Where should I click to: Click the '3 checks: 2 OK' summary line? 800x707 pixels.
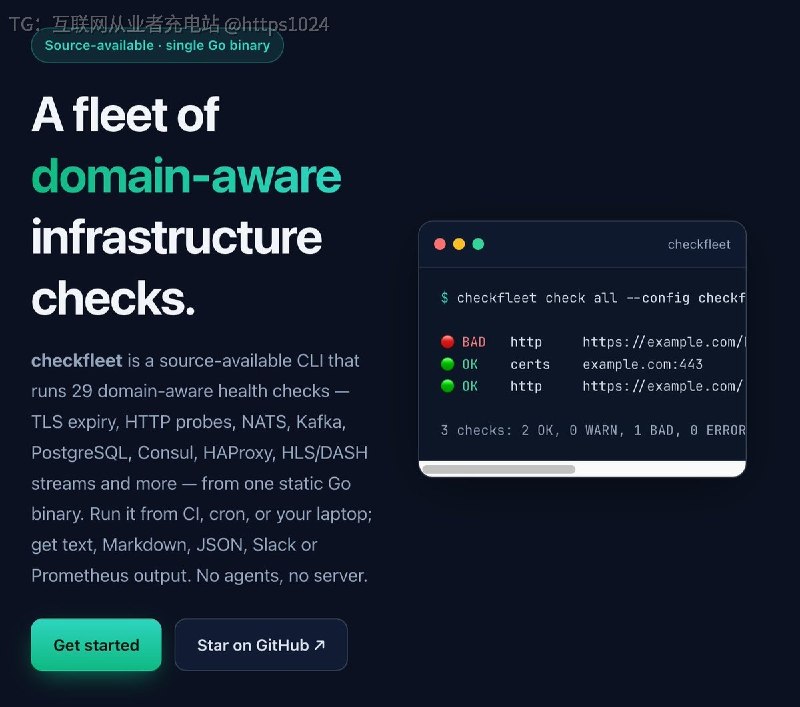593,431
